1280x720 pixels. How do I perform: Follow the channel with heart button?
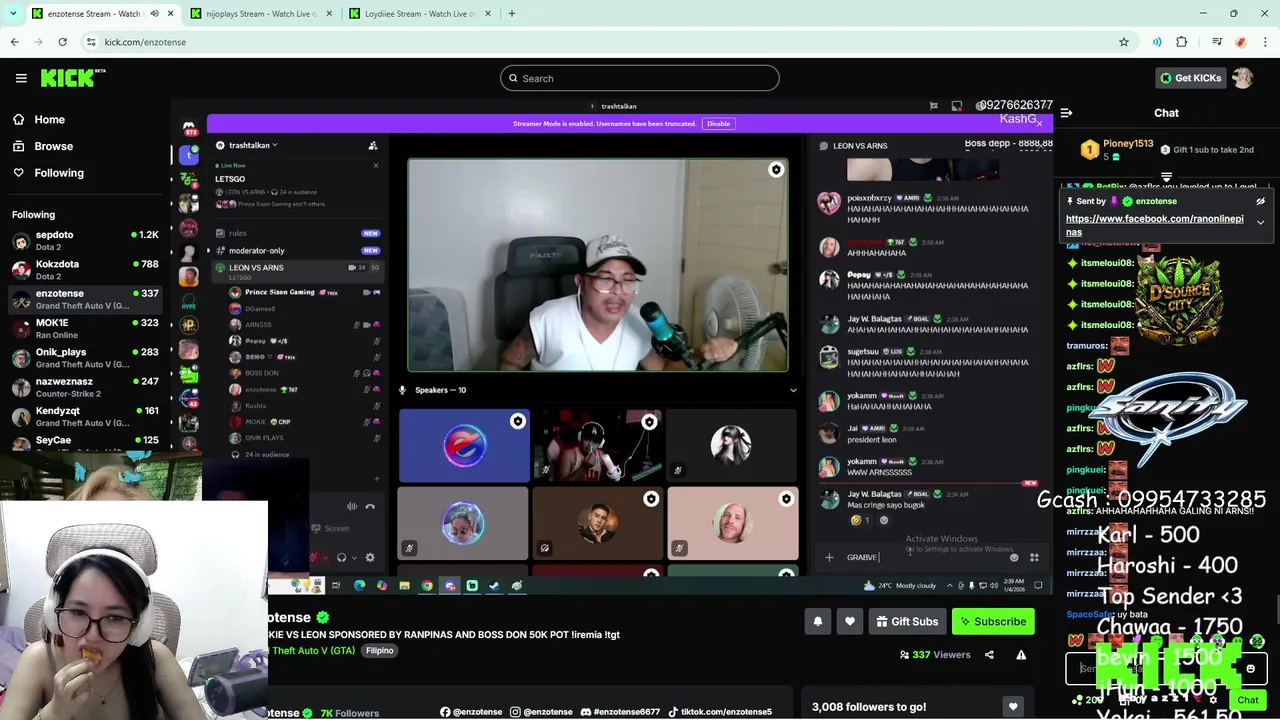(x=849, y=621)
